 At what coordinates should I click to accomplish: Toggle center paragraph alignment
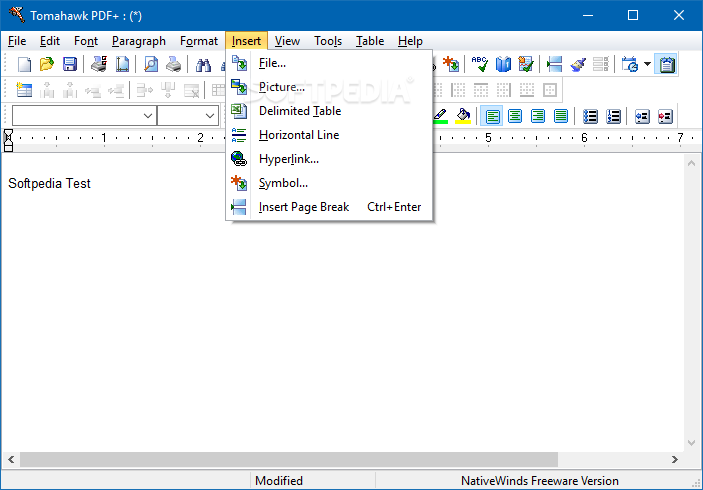click(x=515, y=117)
